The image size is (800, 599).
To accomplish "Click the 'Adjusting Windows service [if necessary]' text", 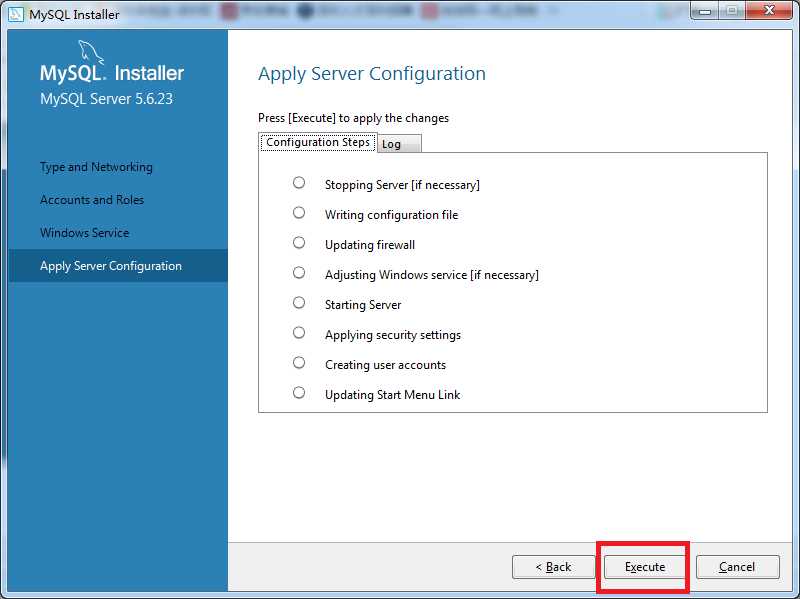I will (432, 275).
